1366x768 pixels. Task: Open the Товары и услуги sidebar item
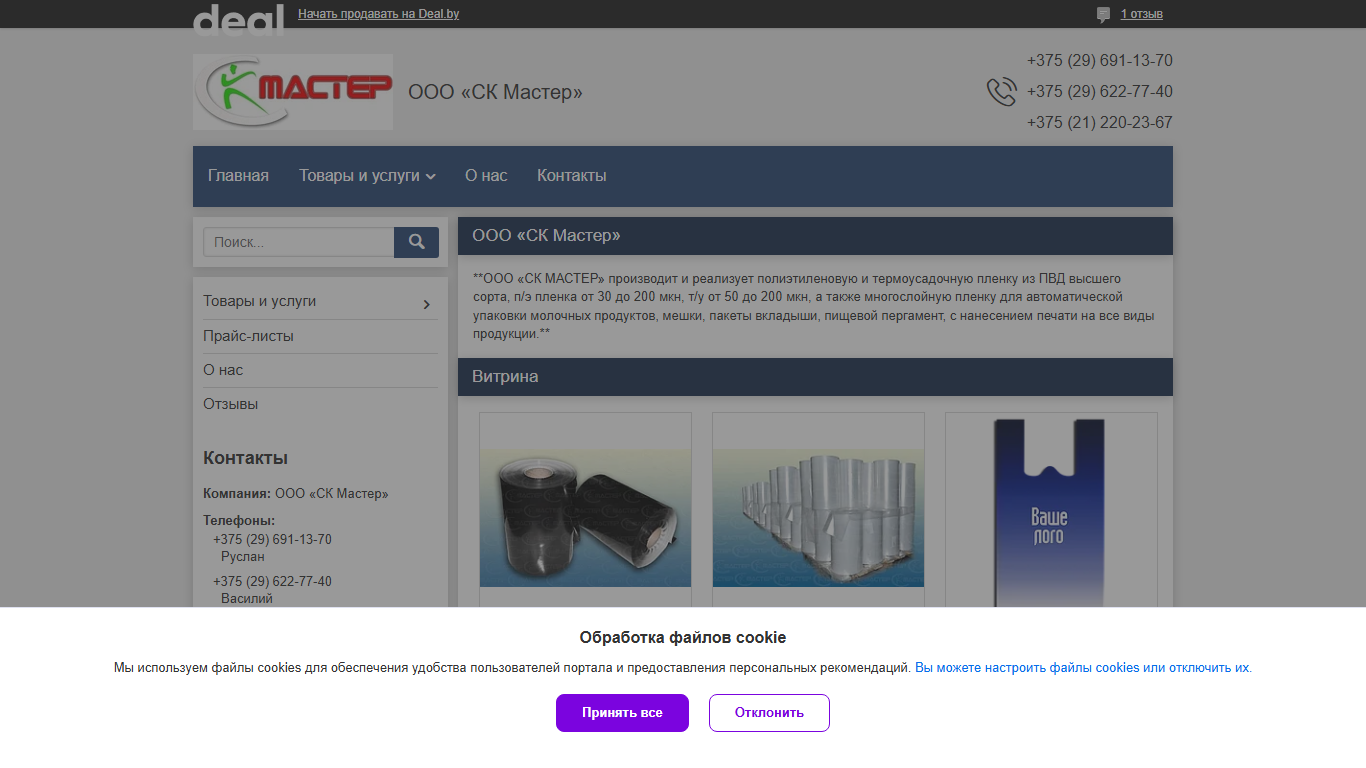pyautogui.click(x=260, y=301)
